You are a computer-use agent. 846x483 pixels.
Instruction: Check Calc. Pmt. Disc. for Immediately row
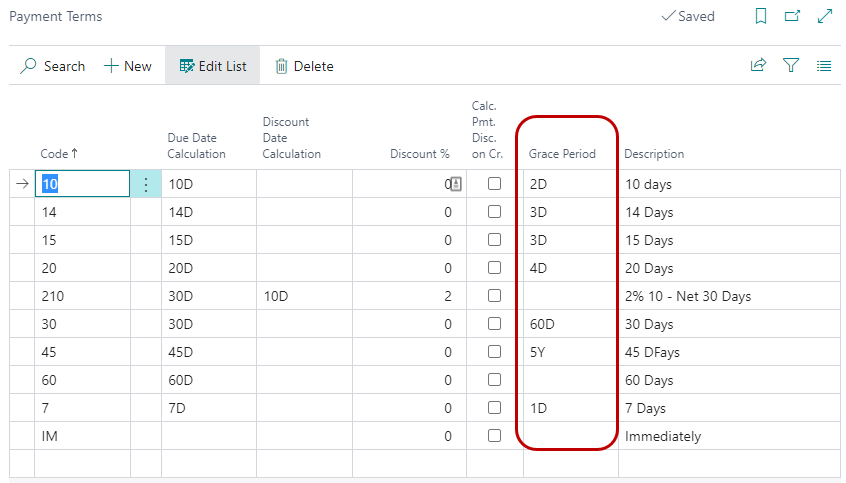pos(494,436)
